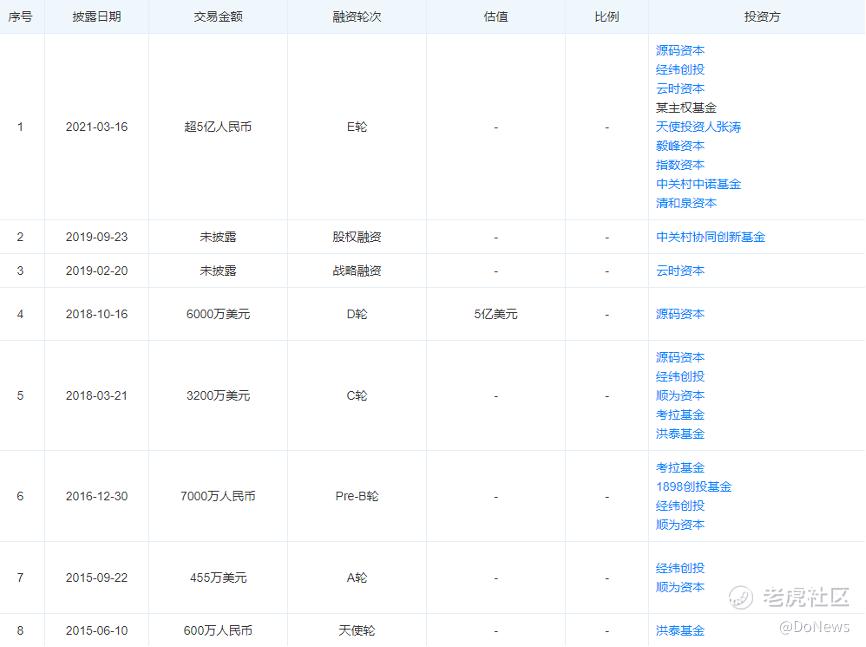Open 考拉基金 in the Pre-B轮 row
This screenshot has height=647, width=866.
click(680, 468)
